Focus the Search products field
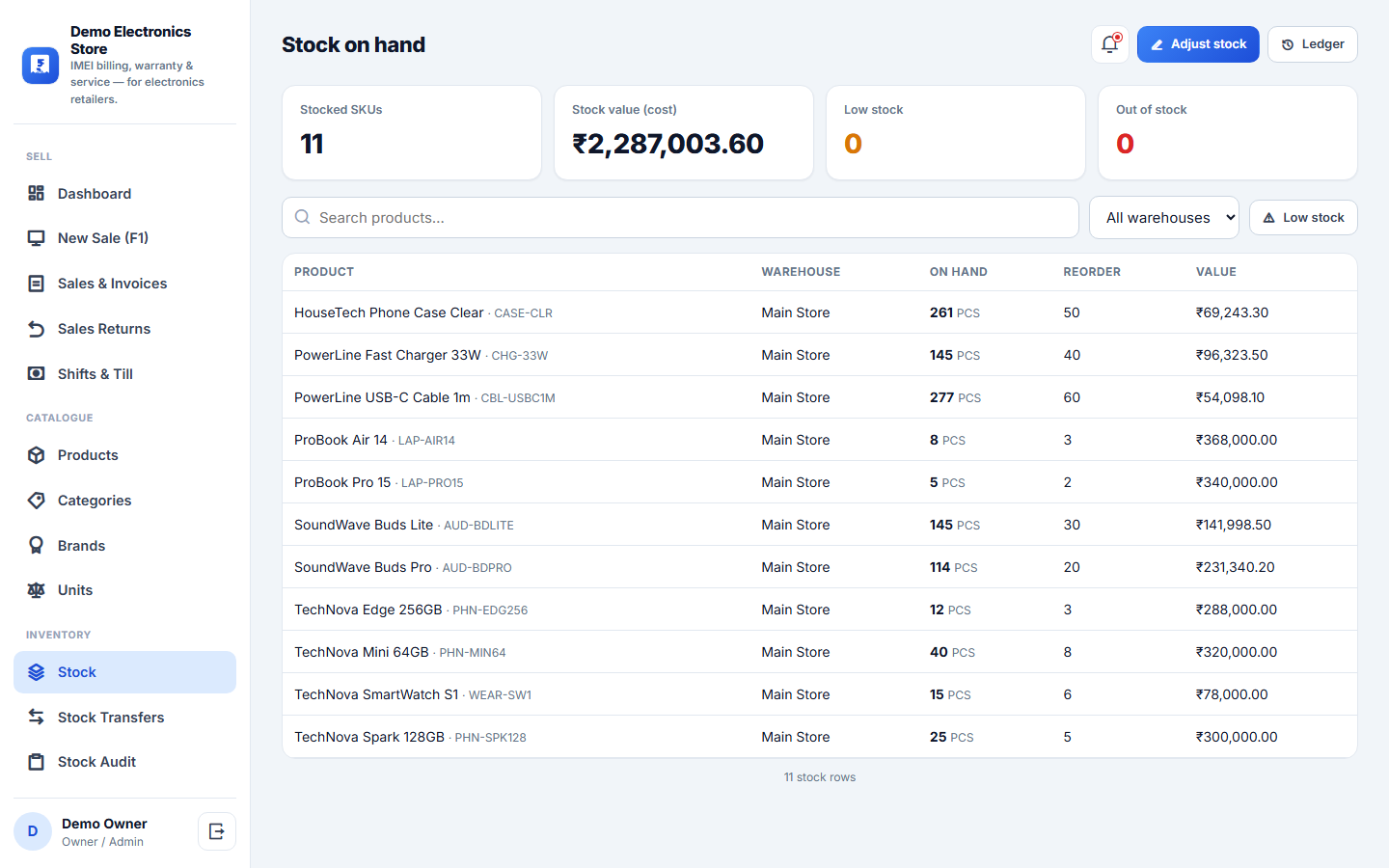 [x=680, y=218]
